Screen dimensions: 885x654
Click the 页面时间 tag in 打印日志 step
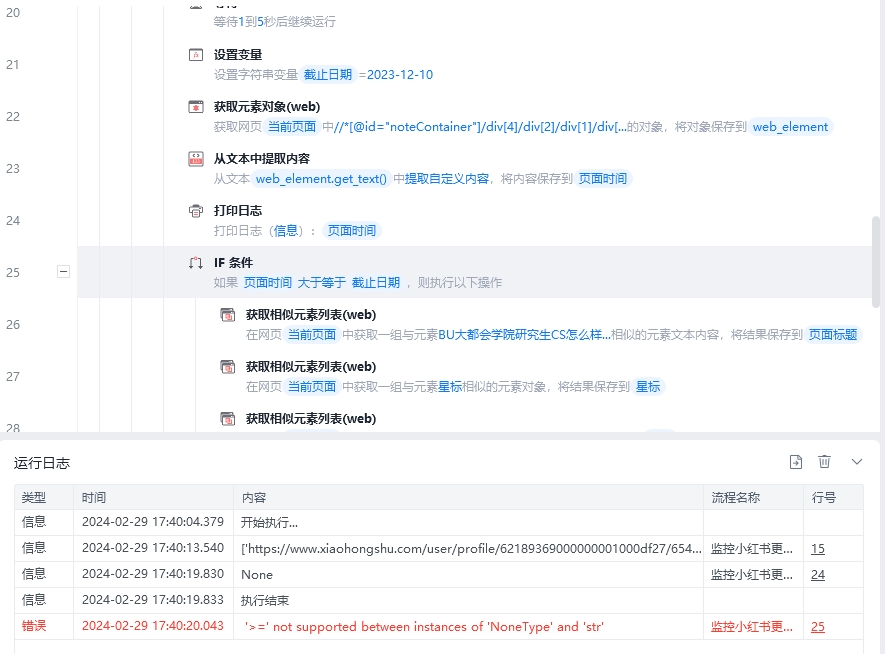tap(352, 231)
